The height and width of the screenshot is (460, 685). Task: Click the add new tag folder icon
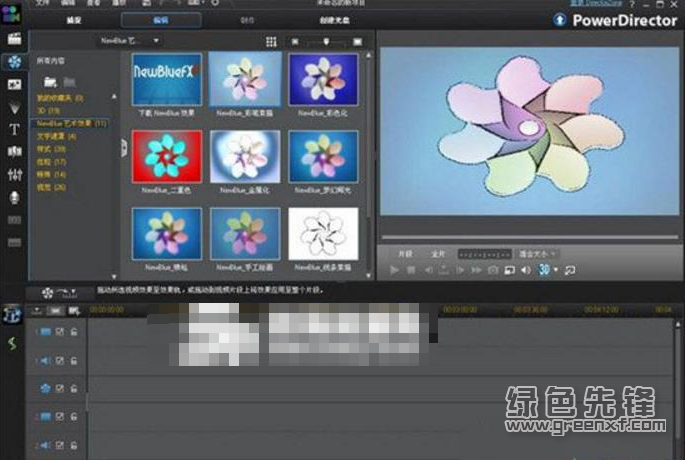[x=50, y=82]
